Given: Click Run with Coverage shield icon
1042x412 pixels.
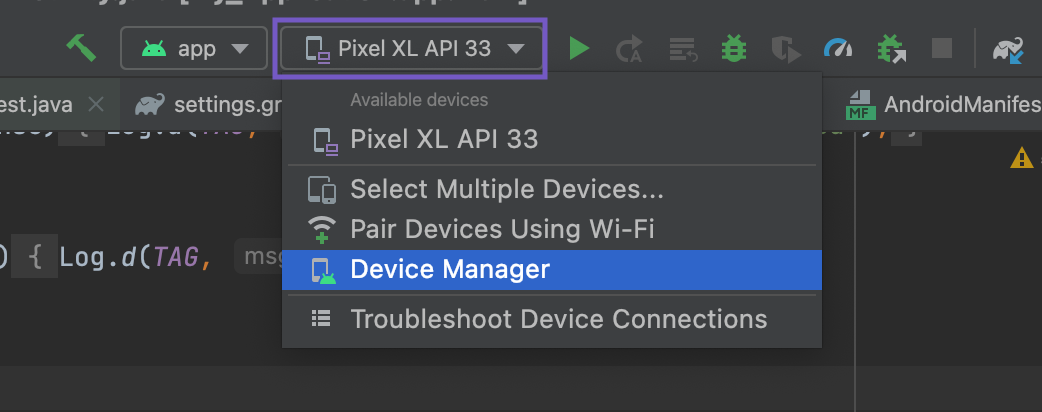Looking at the screenshot, I should (x=786, y=48).
